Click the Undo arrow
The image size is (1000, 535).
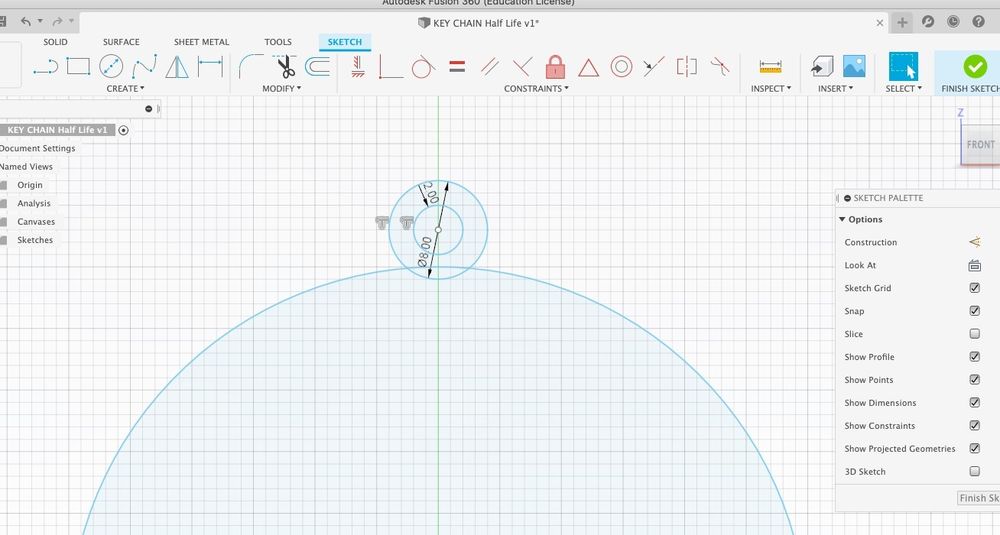26,22
